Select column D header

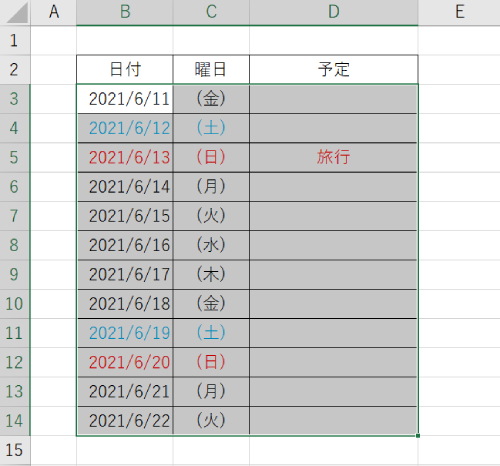coord(334,12)
